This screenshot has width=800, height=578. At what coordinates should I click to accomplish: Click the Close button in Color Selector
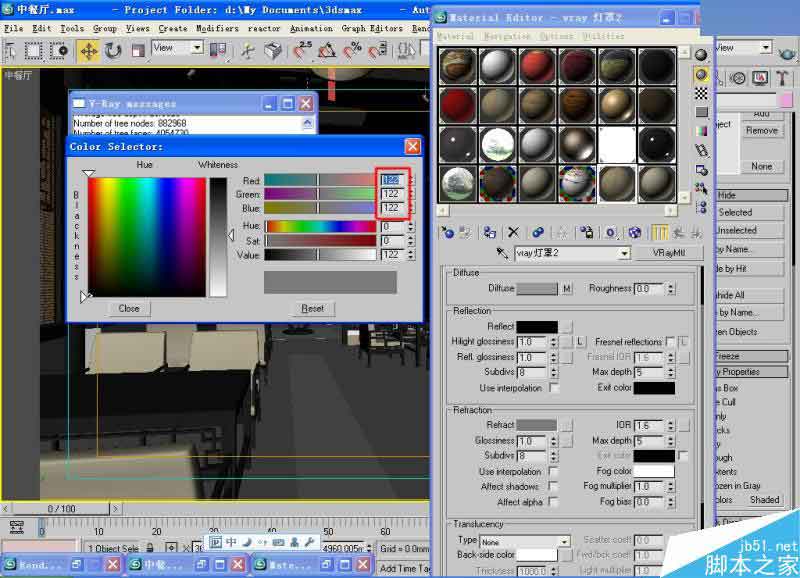[x=127, y=308]
